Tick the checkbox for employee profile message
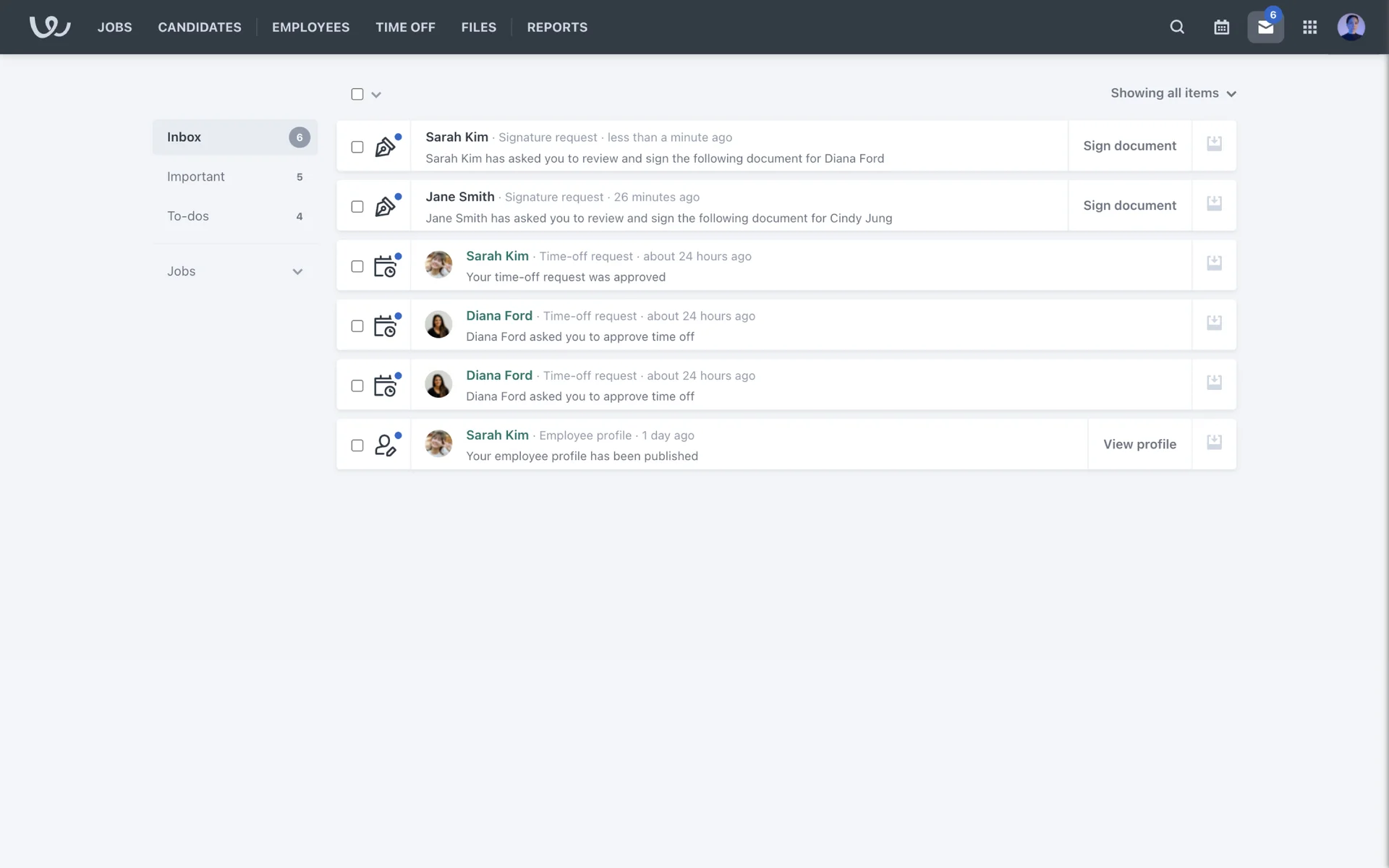The height and width of the screenshot is (868, 1389). [357, 446]
